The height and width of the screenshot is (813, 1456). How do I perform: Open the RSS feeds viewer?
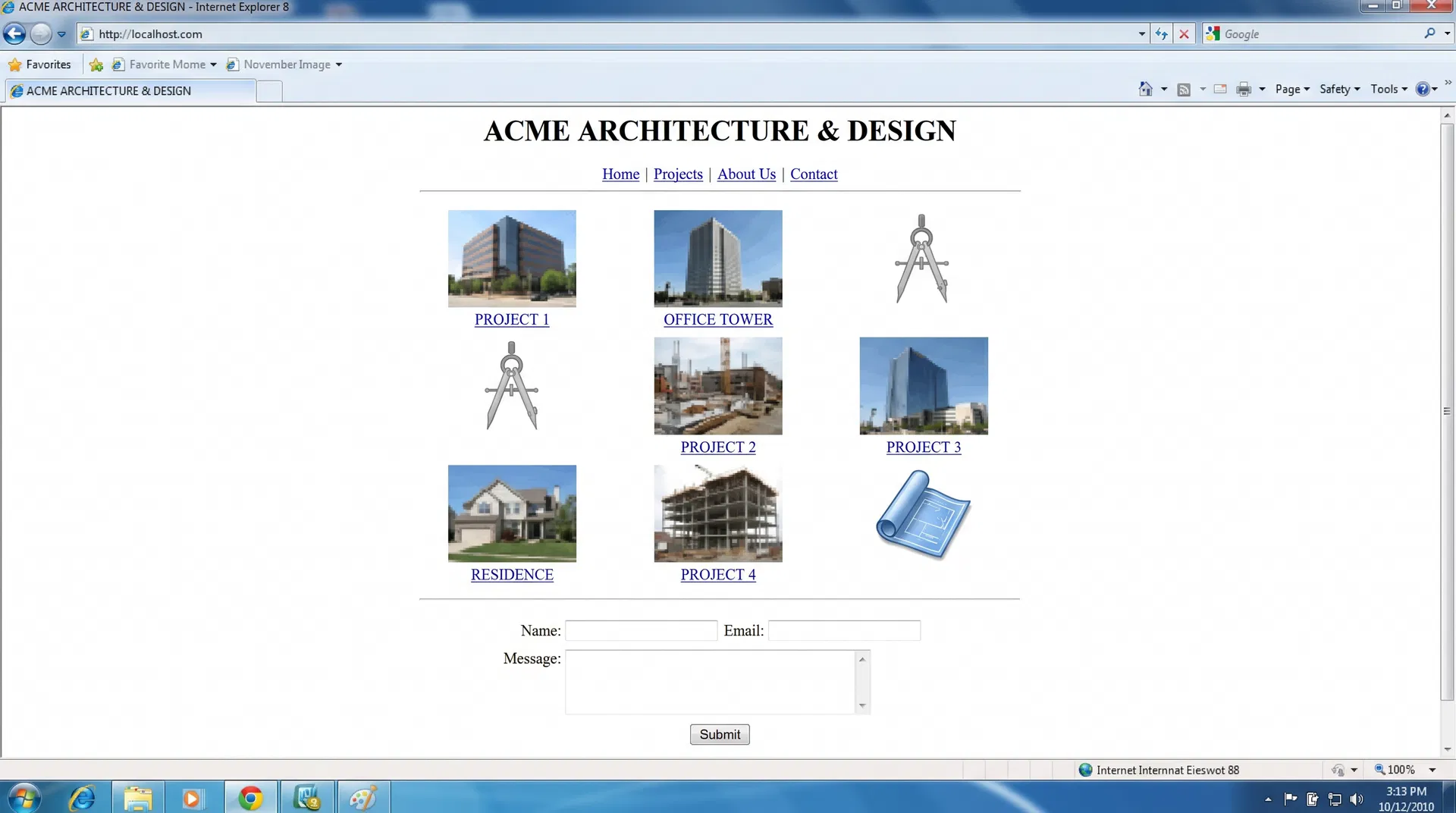pos(1184,89)
